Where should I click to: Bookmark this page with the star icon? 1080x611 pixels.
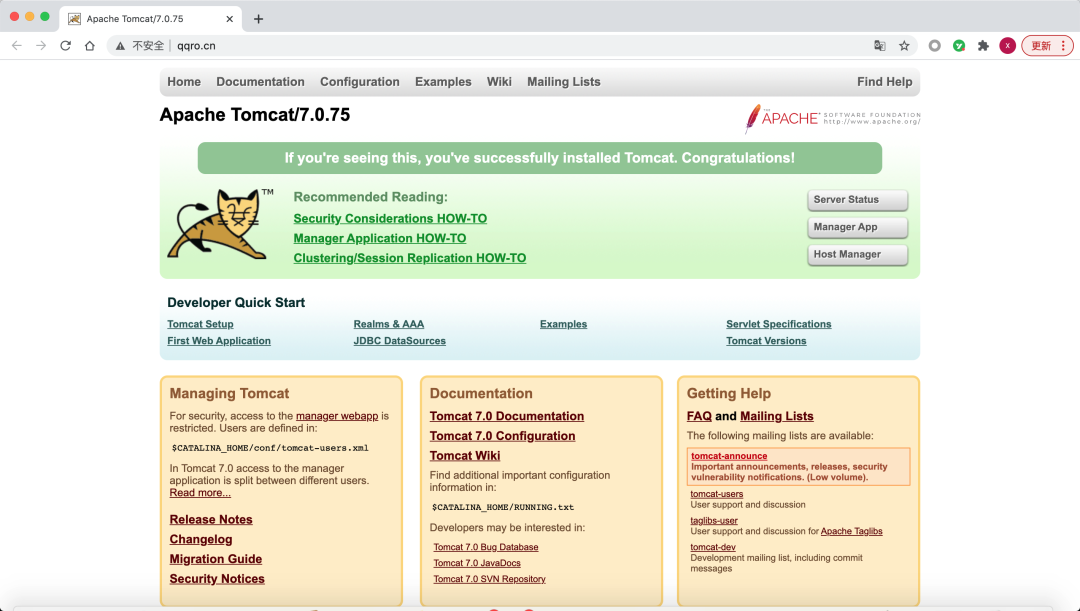[904, 45]
